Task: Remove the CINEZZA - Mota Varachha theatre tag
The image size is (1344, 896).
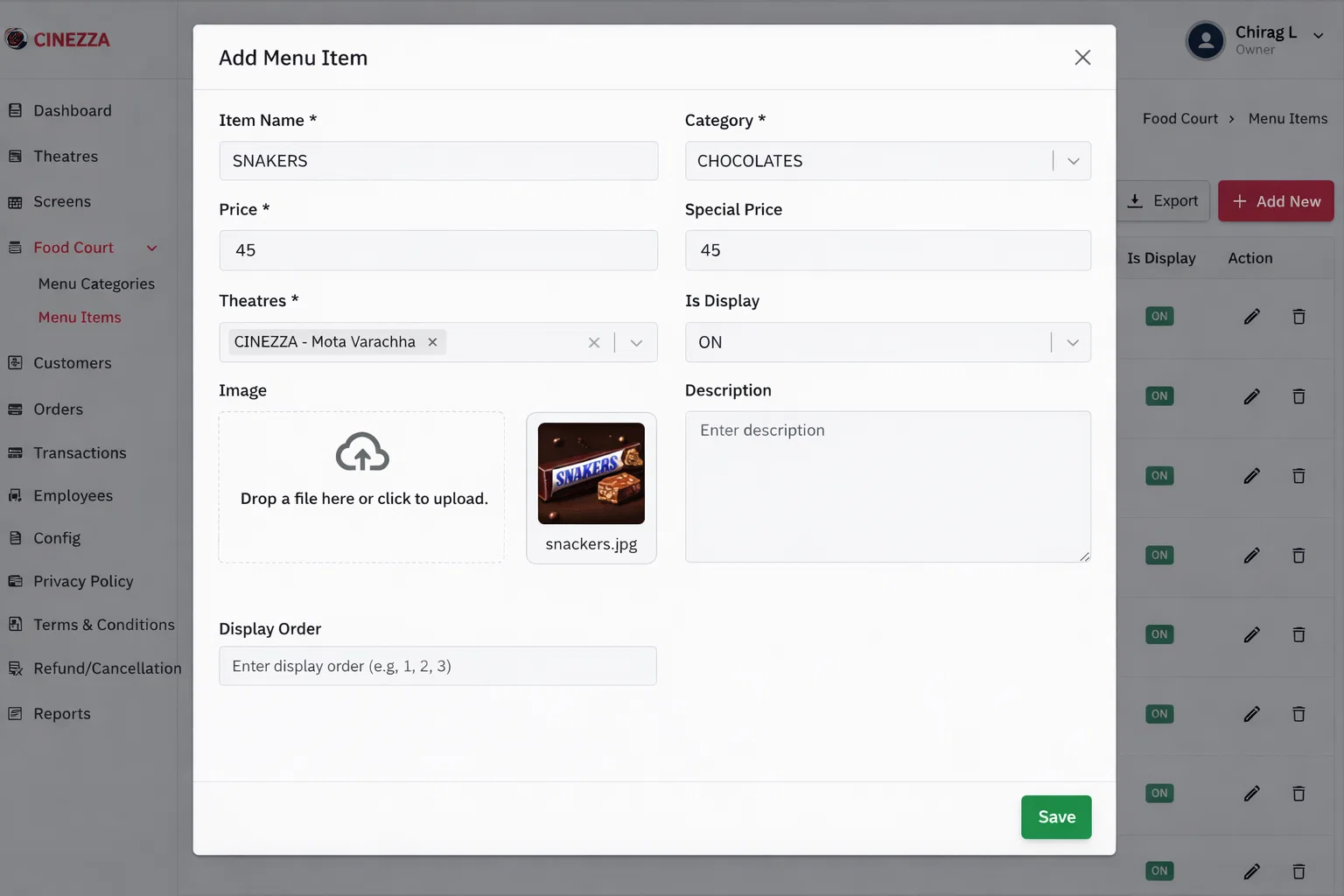Action: (x=432, y=342)
